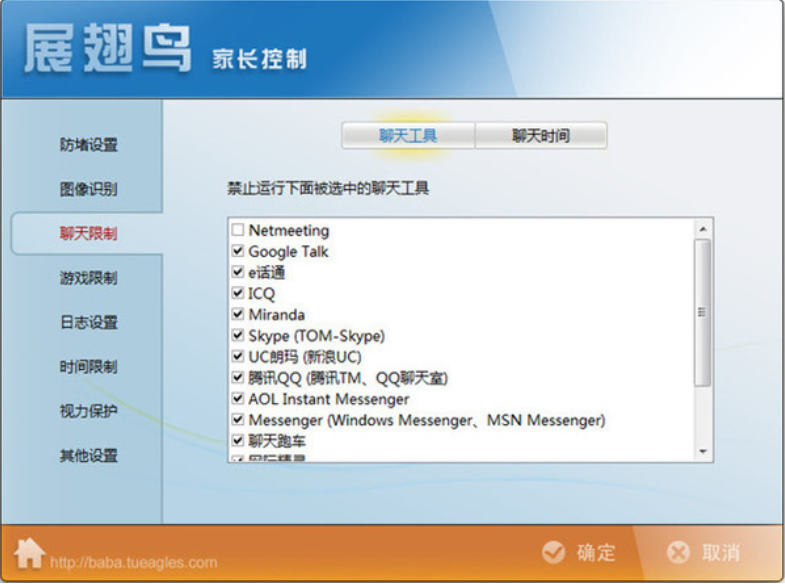The width and height of the screenshot is (785, 584).
Task: Select 视力保护 in the sidebar
Action: pyautogui.click(x=88, y=411)
